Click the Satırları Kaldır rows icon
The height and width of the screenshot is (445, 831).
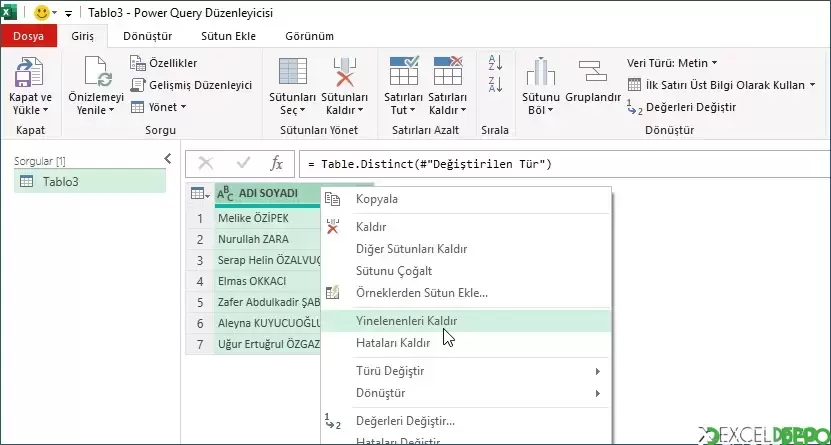(x=448, y=71)
